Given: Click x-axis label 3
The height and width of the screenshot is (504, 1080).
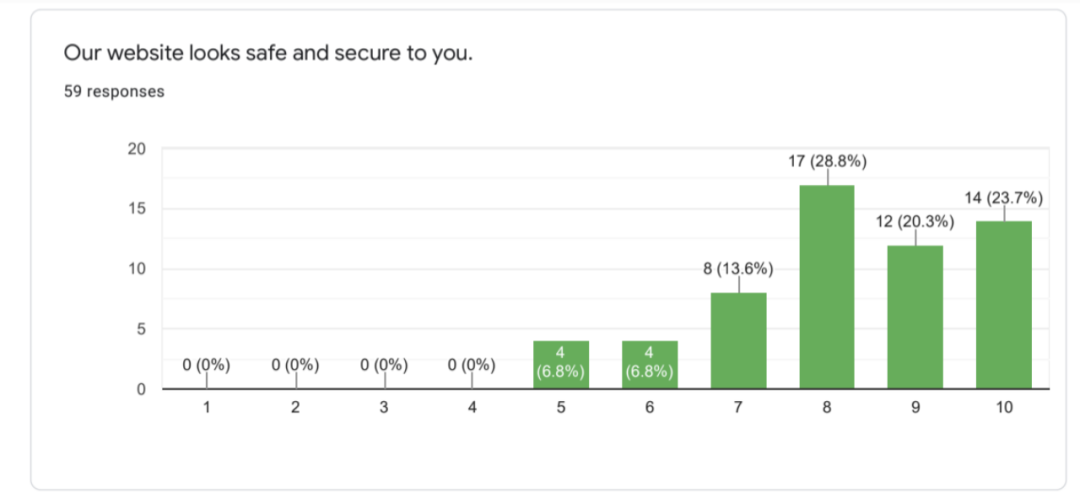Looking at the screenshot, I should click(384, 408).
